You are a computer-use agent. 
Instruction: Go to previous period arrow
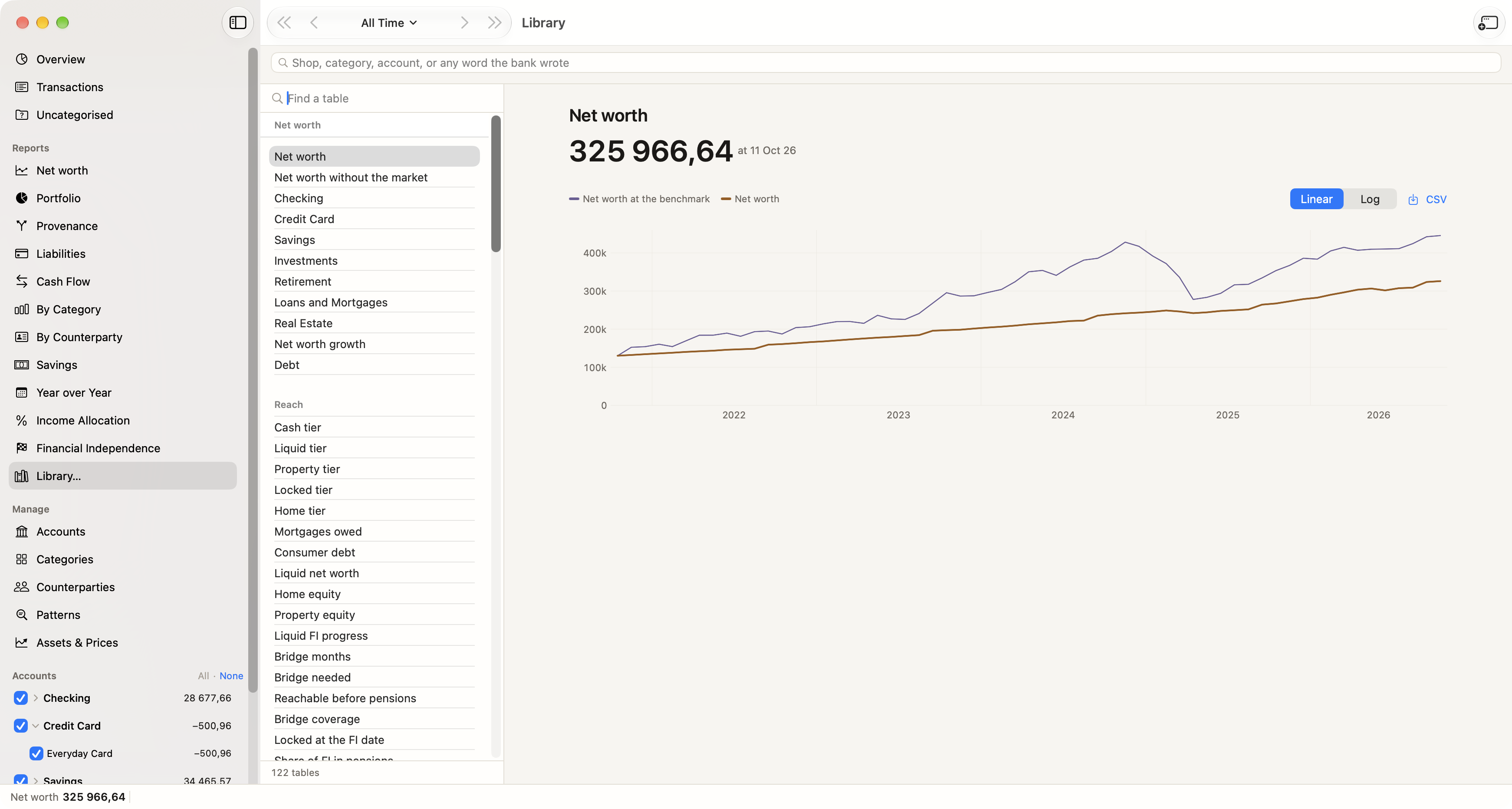point(314,23)
